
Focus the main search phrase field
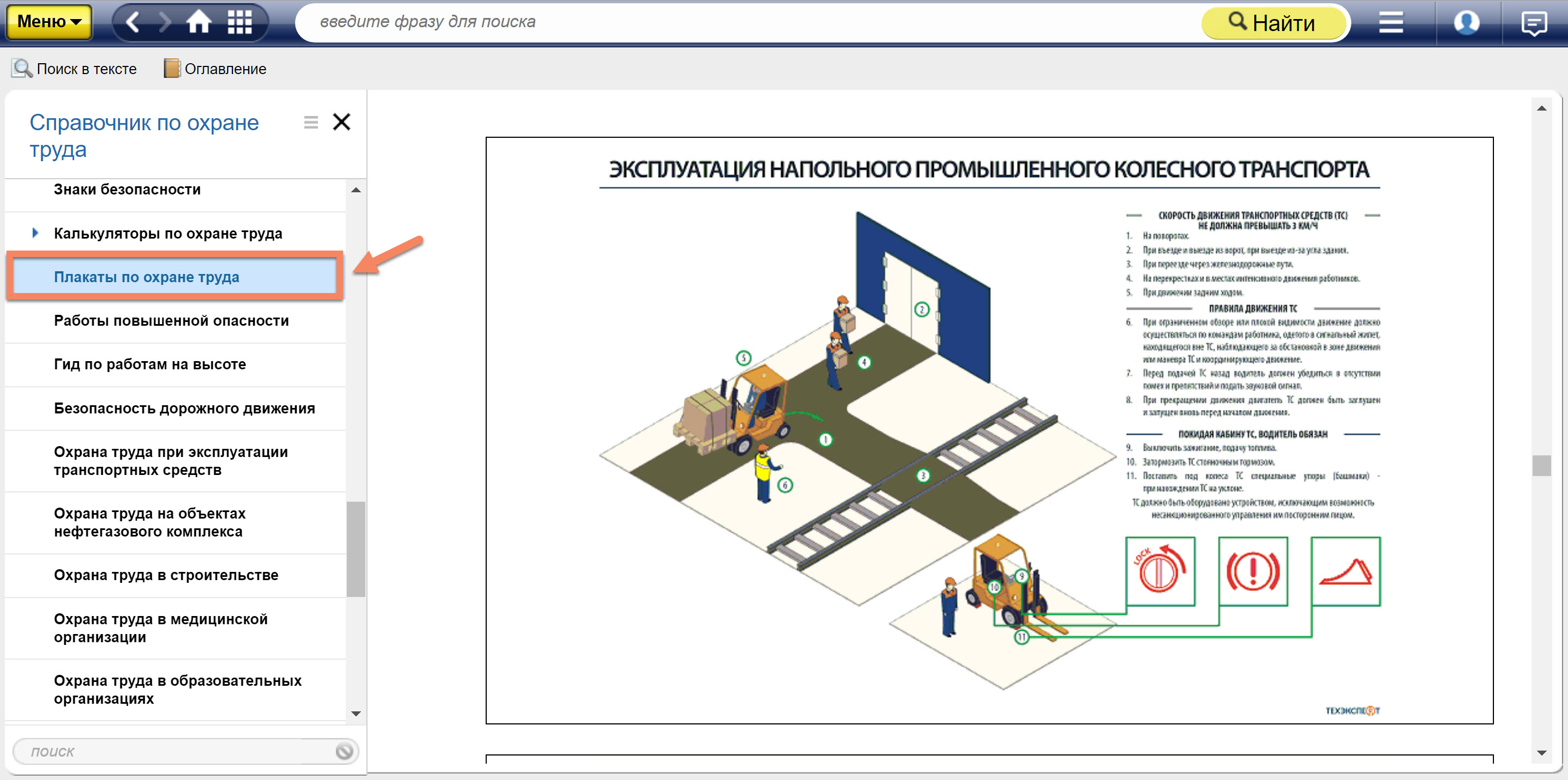click(749, 22)
